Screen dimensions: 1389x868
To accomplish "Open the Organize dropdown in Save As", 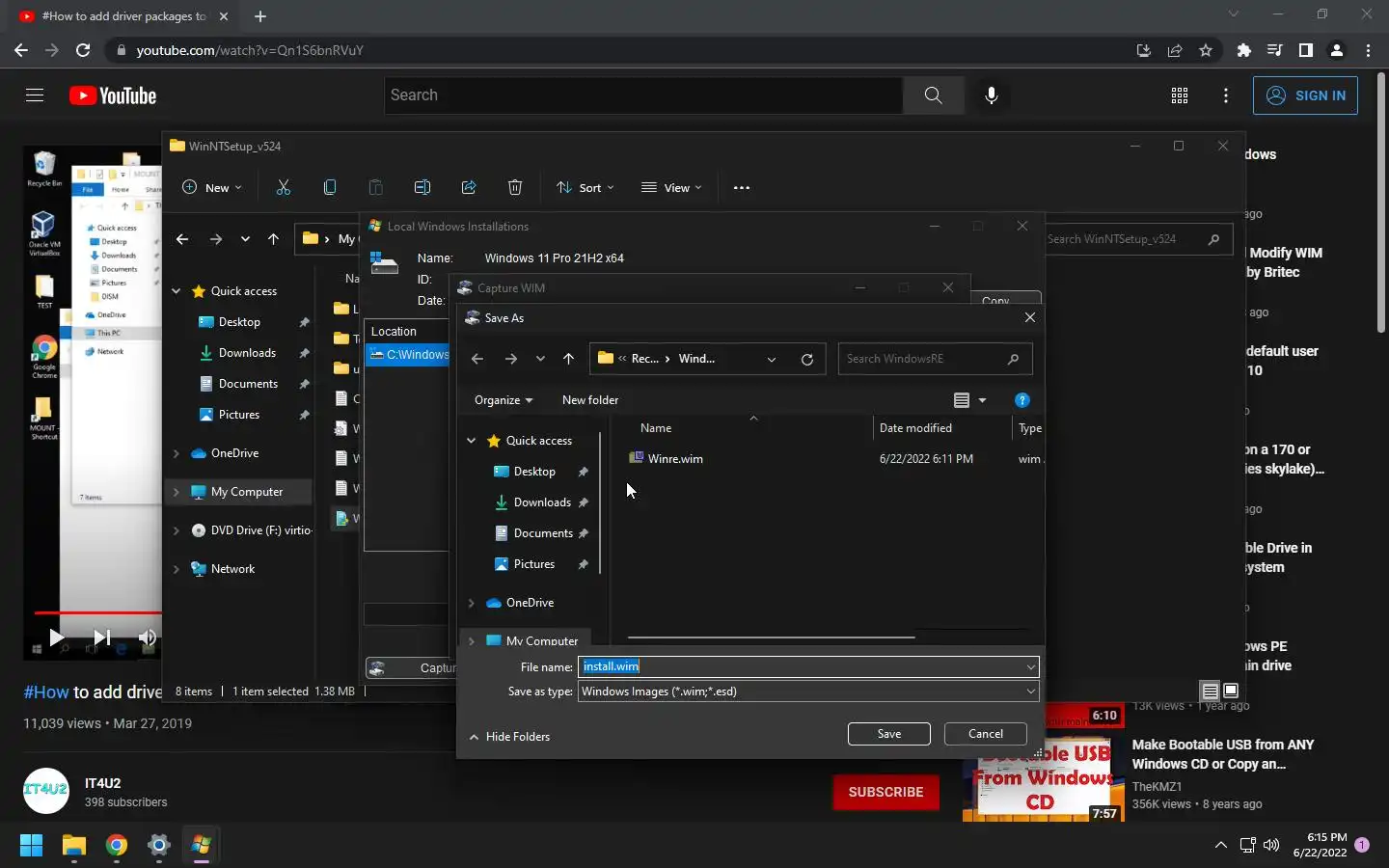I will point(504,400).
